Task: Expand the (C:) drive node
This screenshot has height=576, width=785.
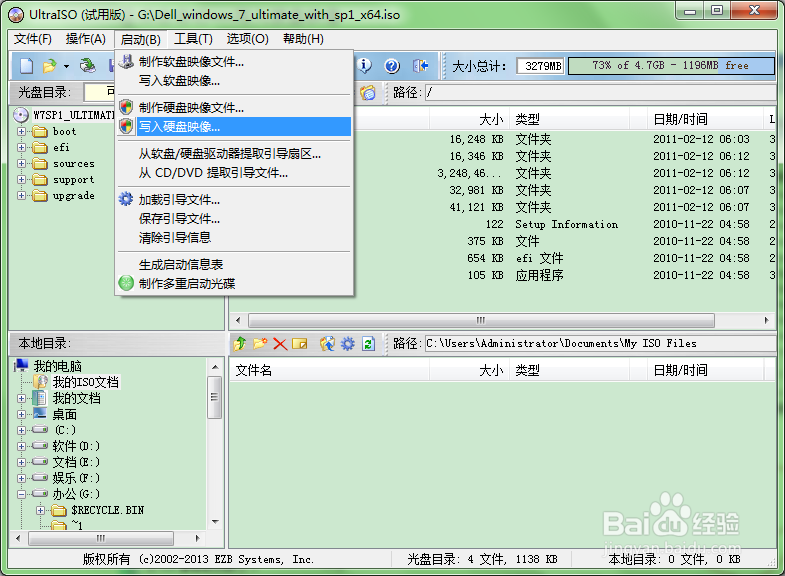Action: 21,430
